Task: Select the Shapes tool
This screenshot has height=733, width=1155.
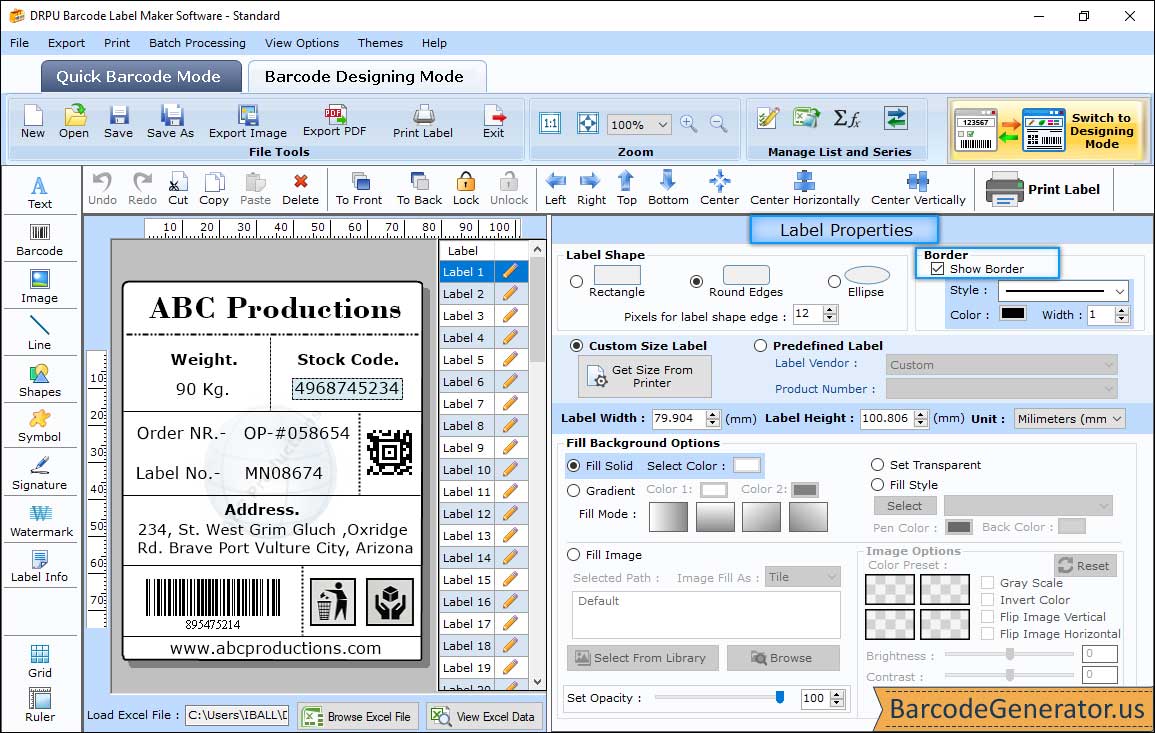Action: [x=40, y=381]
